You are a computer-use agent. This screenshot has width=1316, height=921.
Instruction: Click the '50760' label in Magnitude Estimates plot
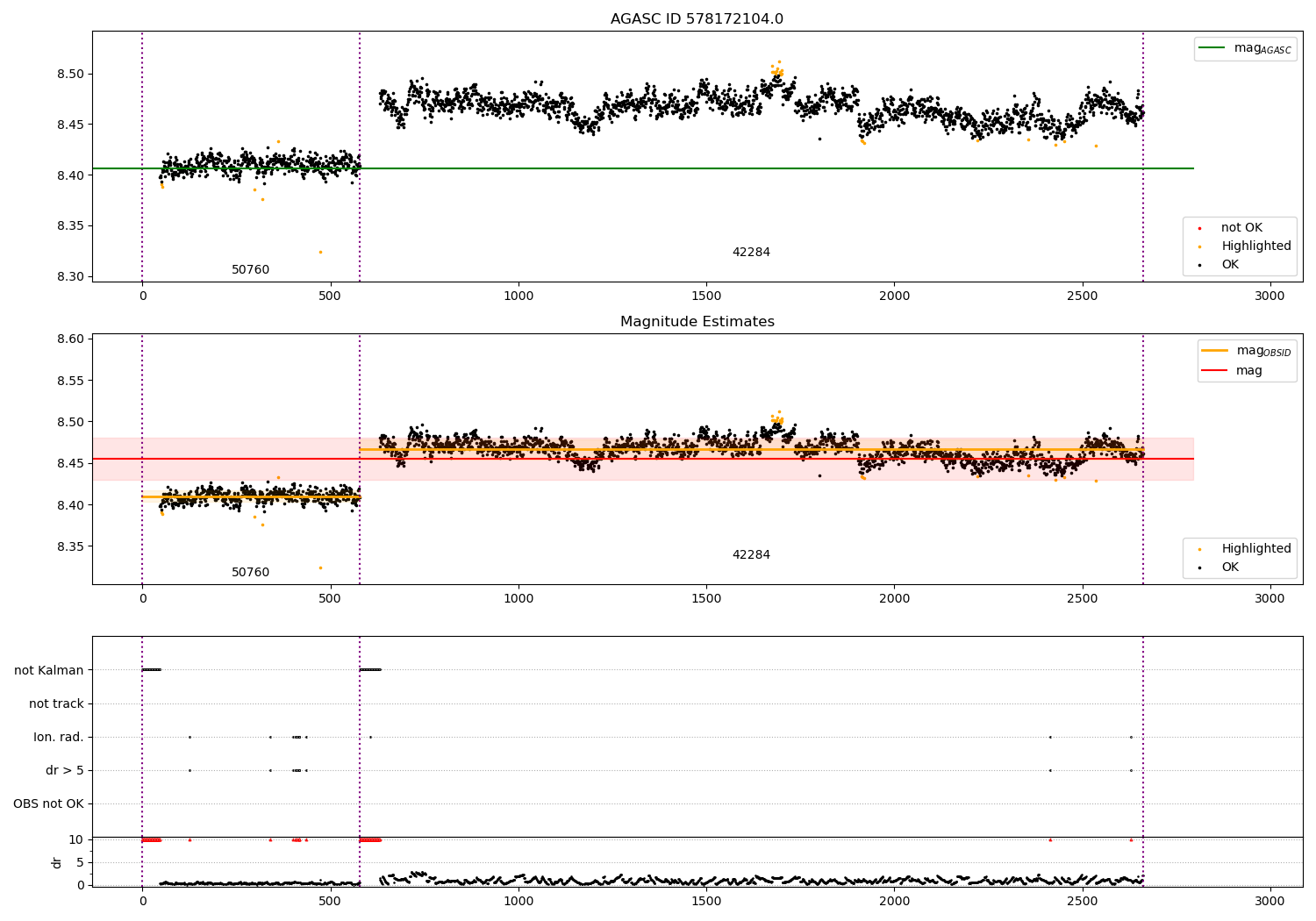coord(250,573)
